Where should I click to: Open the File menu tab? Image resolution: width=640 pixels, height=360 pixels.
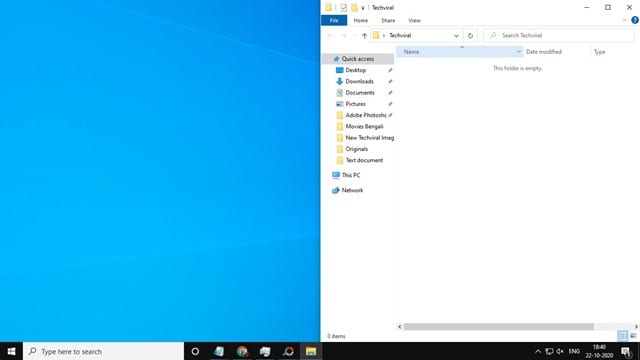click(x=334, y=20)
